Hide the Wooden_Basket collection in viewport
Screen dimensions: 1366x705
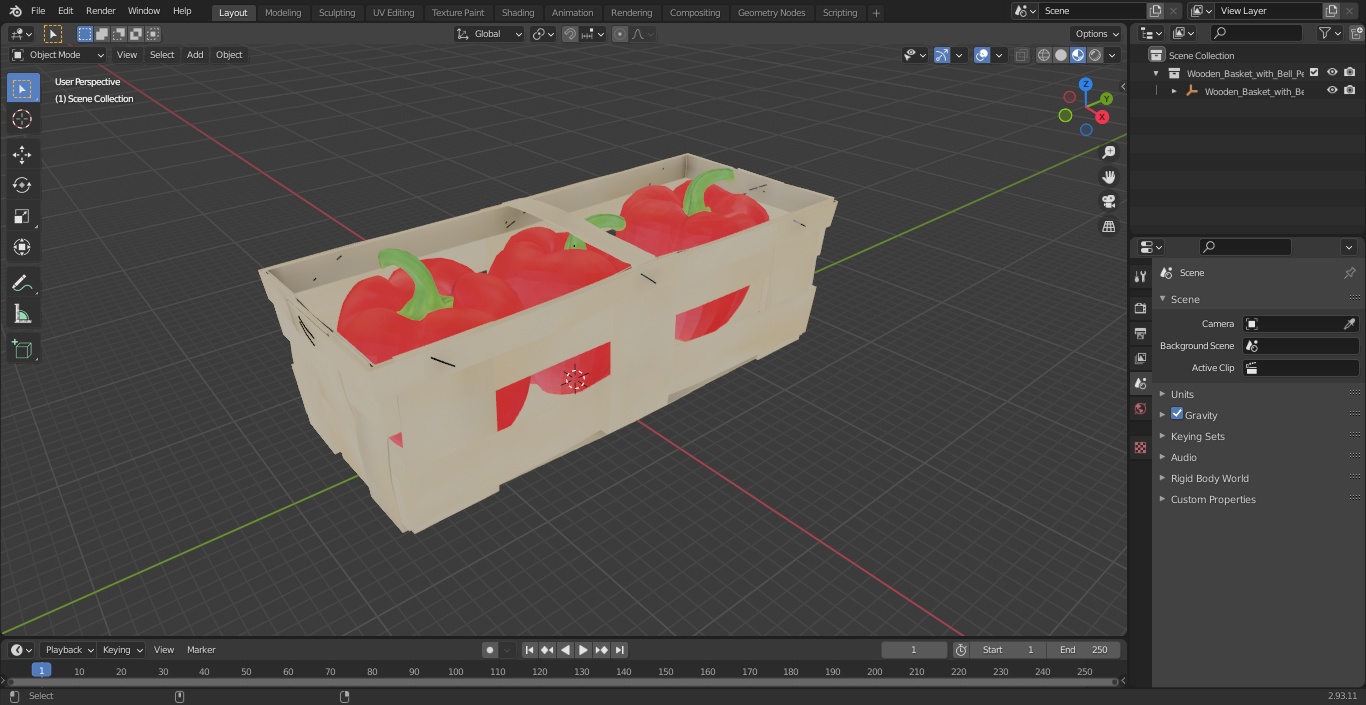pyautogui.click(x=1332, y=72)
